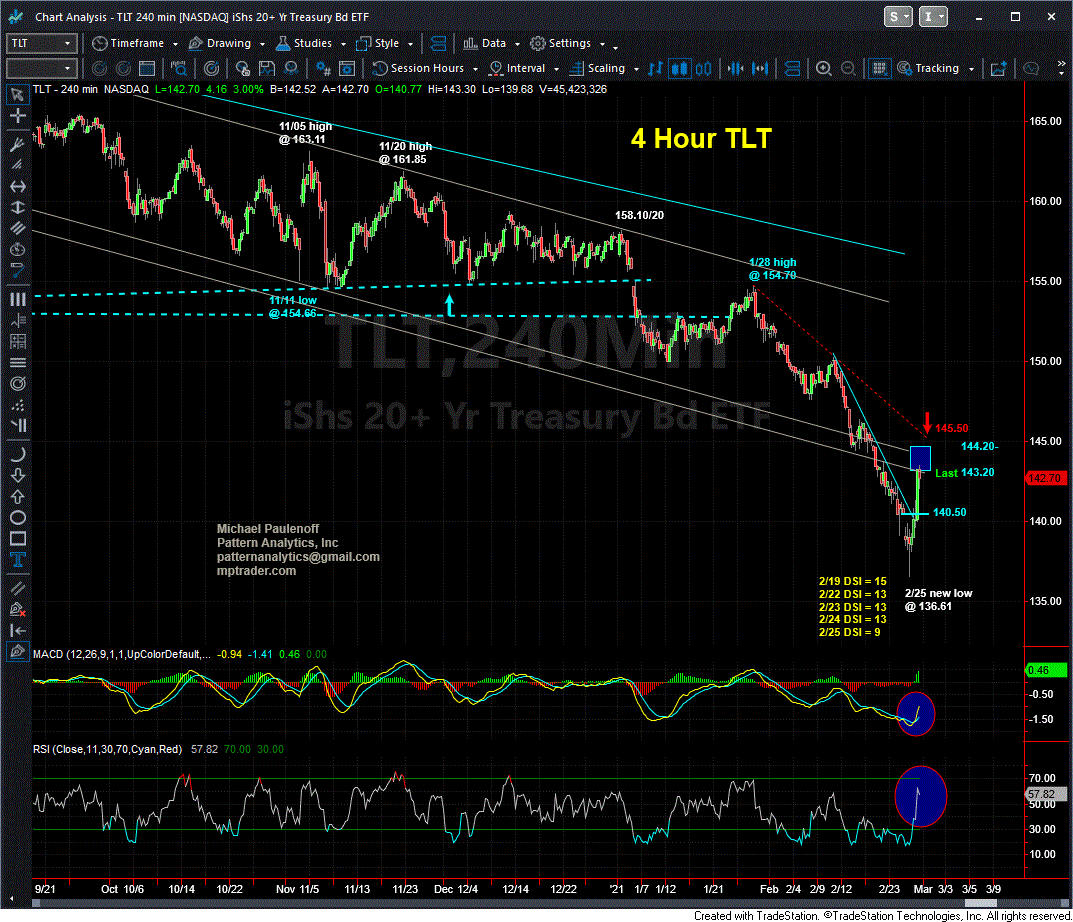Expand the toolbar overflow chevron

point(1061,66)
